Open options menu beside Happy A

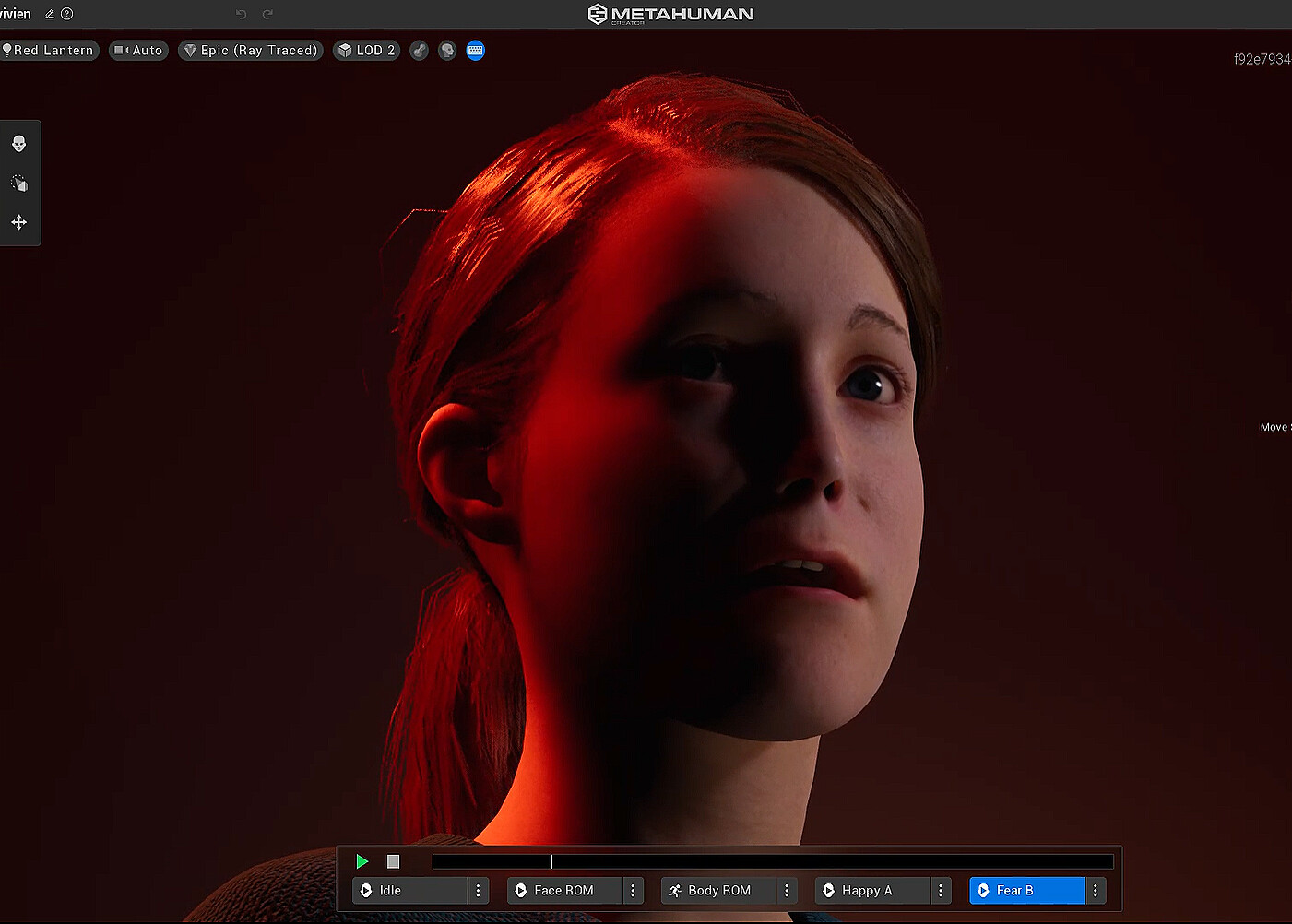coord(941,891)
